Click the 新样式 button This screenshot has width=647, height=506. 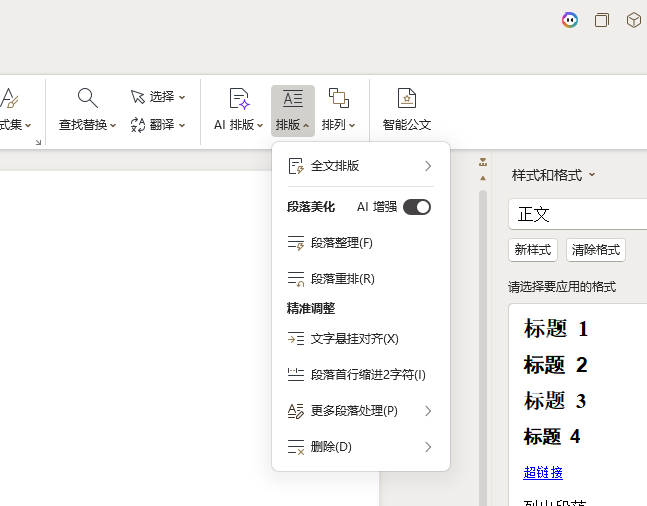[x=533, y=250]
